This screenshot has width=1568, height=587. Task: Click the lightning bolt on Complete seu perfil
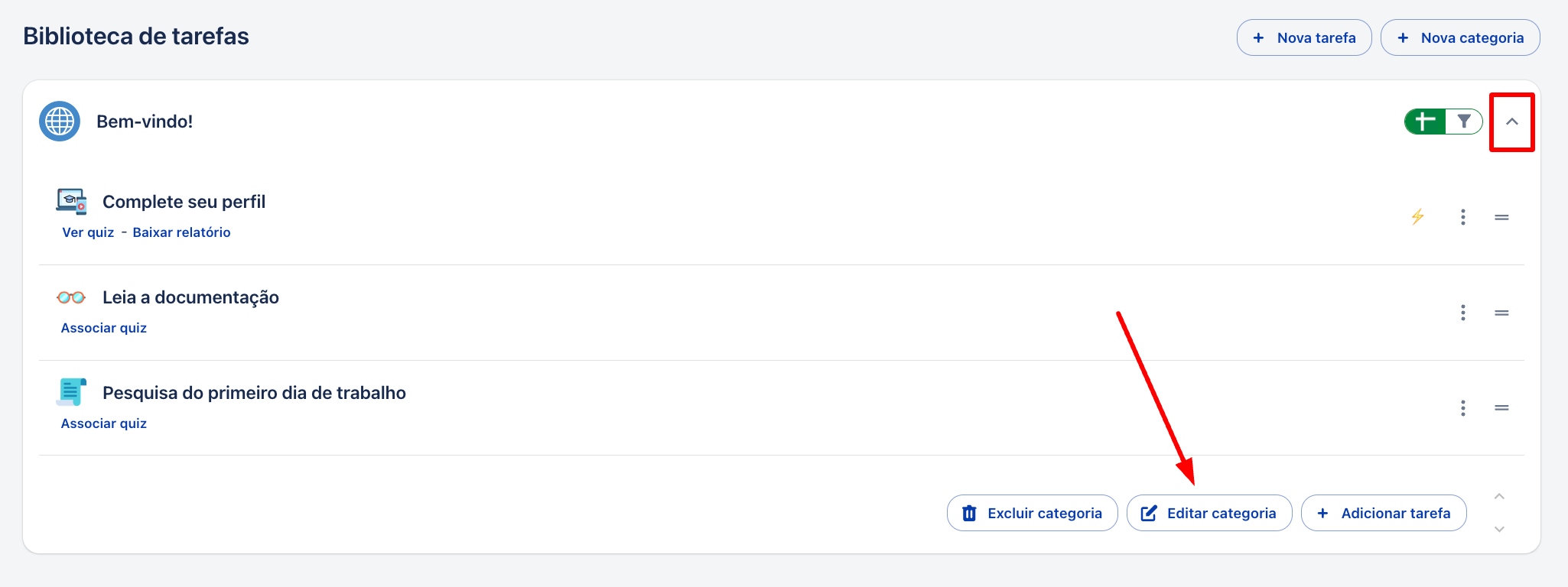pos(1417,217)
